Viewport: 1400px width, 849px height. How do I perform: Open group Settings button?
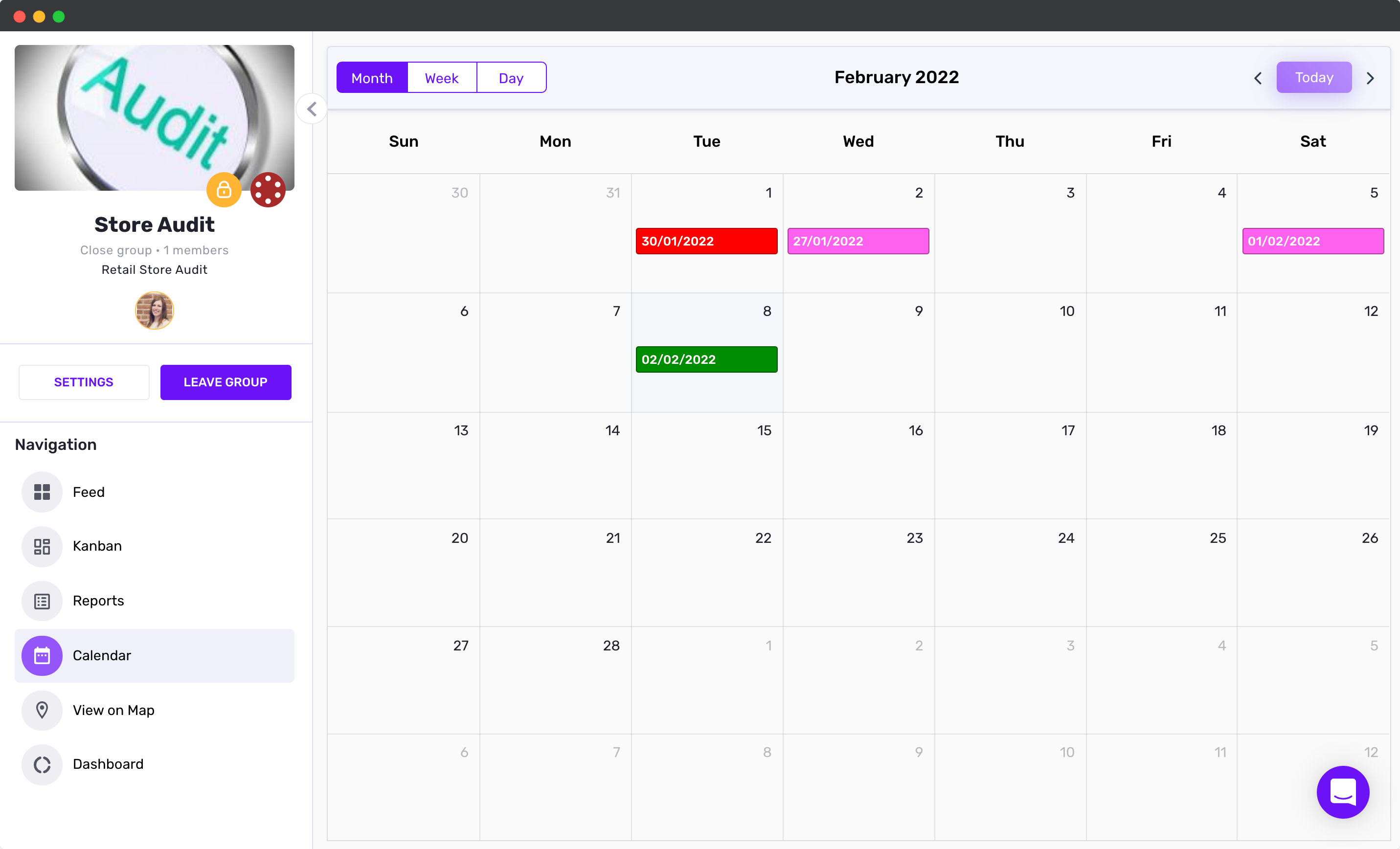[84, 382]
